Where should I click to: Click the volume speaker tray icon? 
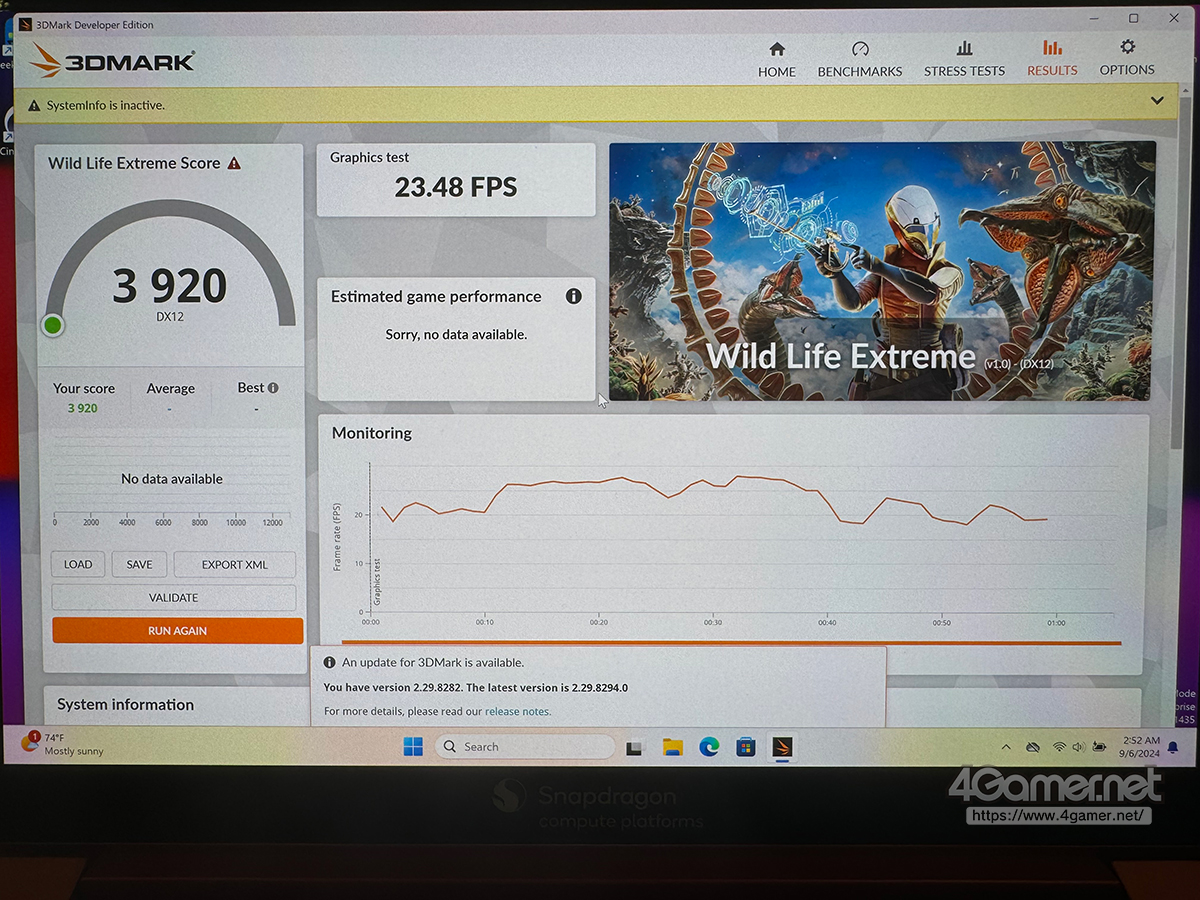tap(1079, 747)
